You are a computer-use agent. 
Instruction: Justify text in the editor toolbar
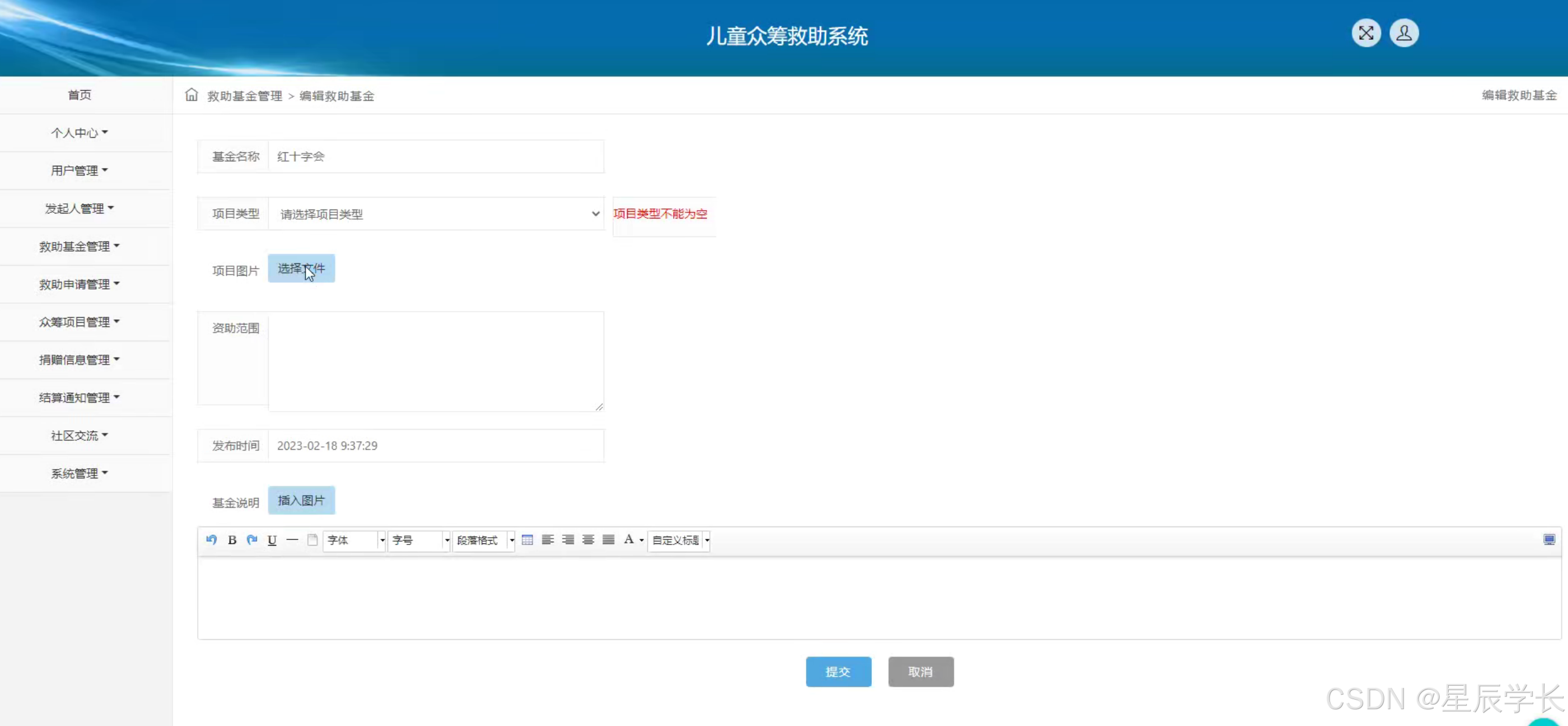coord(608,539)
